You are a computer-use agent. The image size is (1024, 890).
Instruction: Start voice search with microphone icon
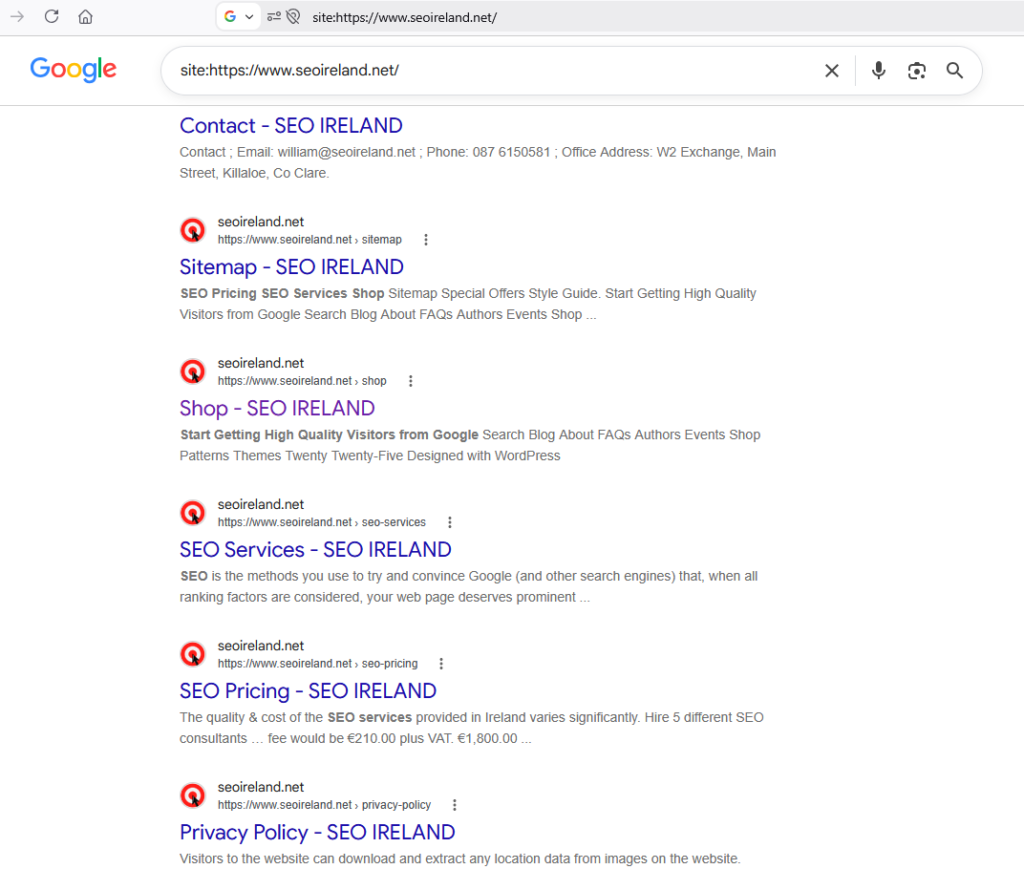[x=878, y=71]
